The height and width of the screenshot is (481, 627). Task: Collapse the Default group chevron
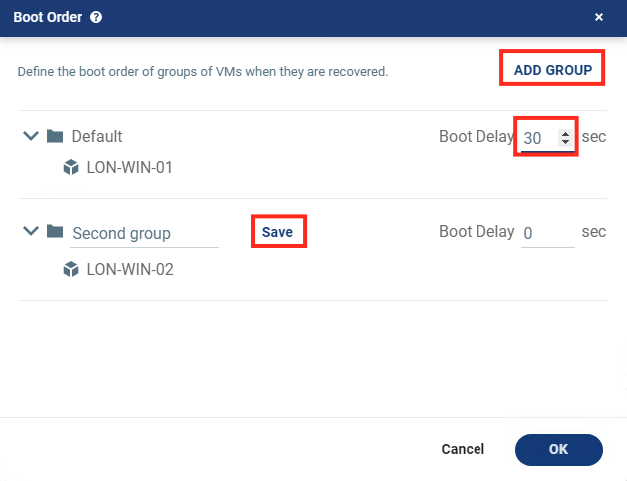30,136
